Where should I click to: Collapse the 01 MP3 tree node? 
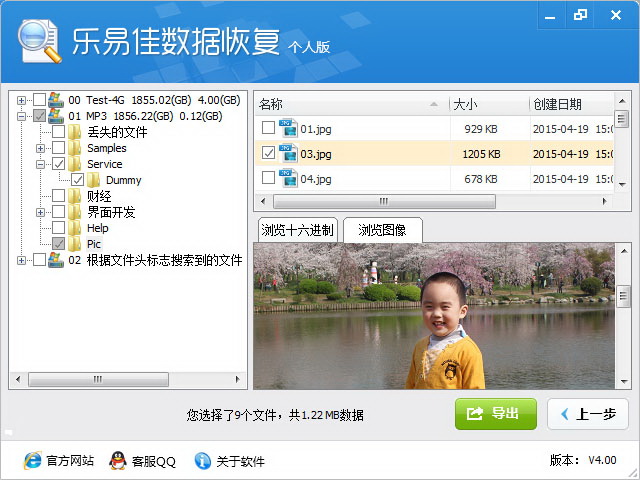click(22, 116)
